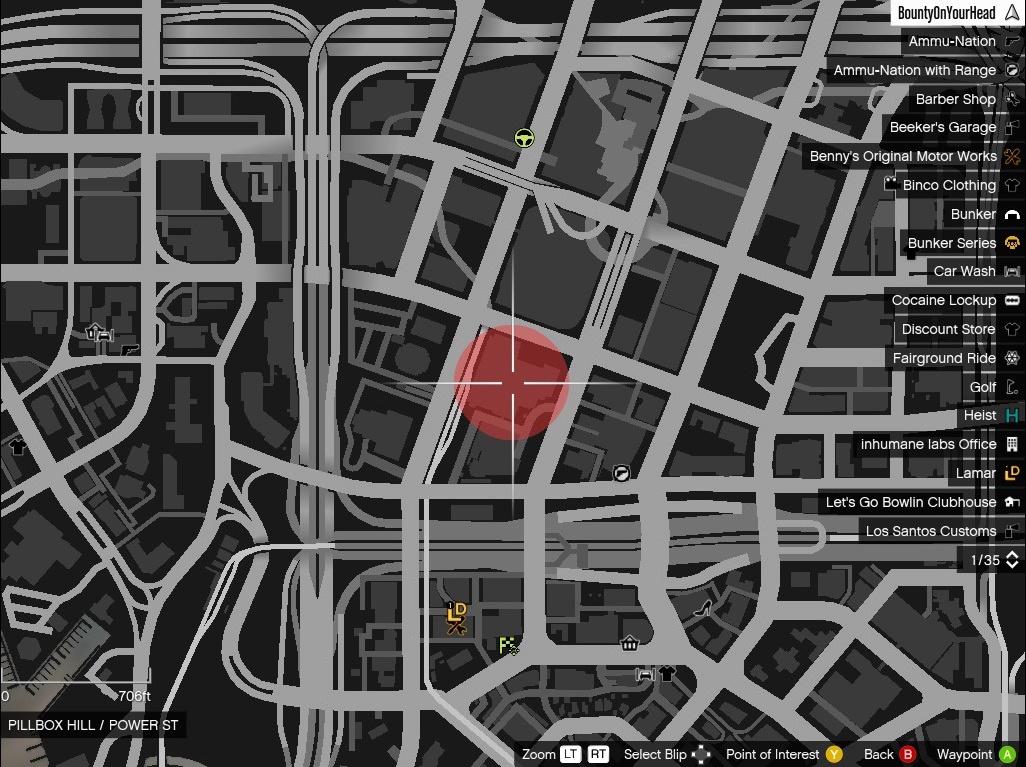Select the BountyOnYourHead player entry
This screenshot has width=1026, height=767.
[x=946, y=13]
